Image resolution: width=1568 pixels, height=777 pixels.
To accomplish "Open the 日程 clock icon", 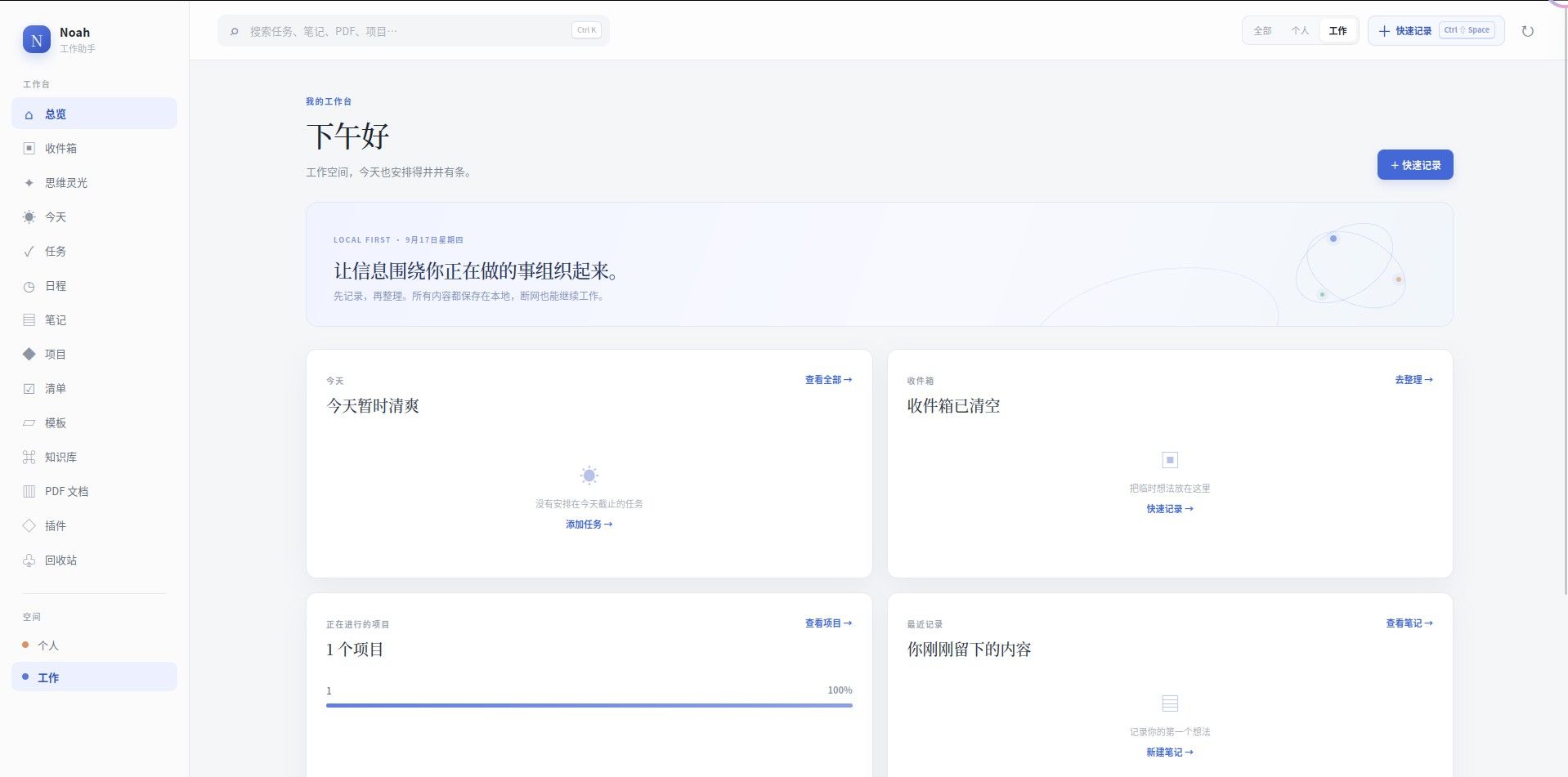I will 29,286.
